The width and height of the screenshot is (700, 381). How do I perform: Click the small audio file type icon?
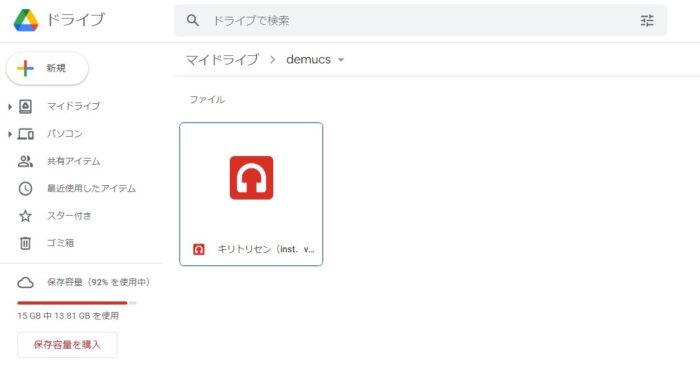pos(199,249)
